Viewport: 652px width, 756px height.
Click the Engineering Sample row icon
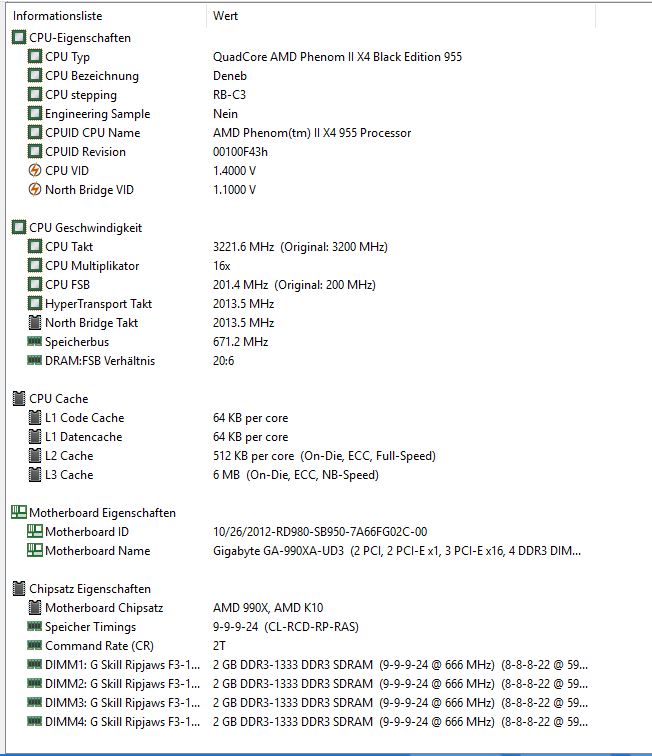pyautogui.click(x=35, y=114)
